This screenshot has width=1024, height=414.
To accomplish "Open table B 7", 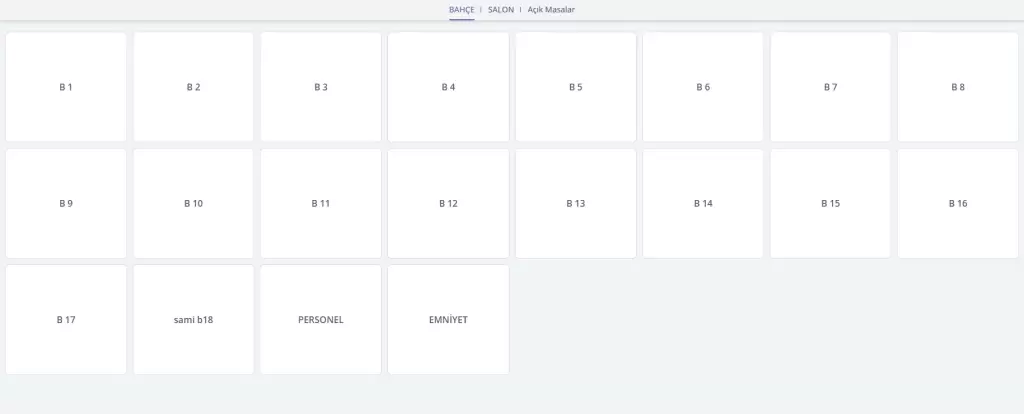I will [x=830, y=87].
